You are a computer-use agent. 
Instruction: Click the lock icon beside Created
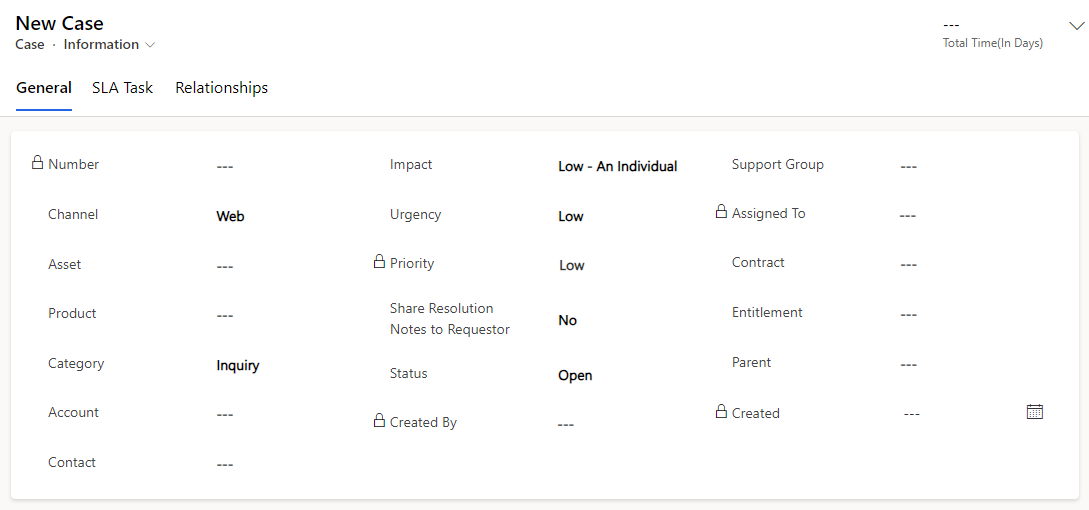point(721,411)
